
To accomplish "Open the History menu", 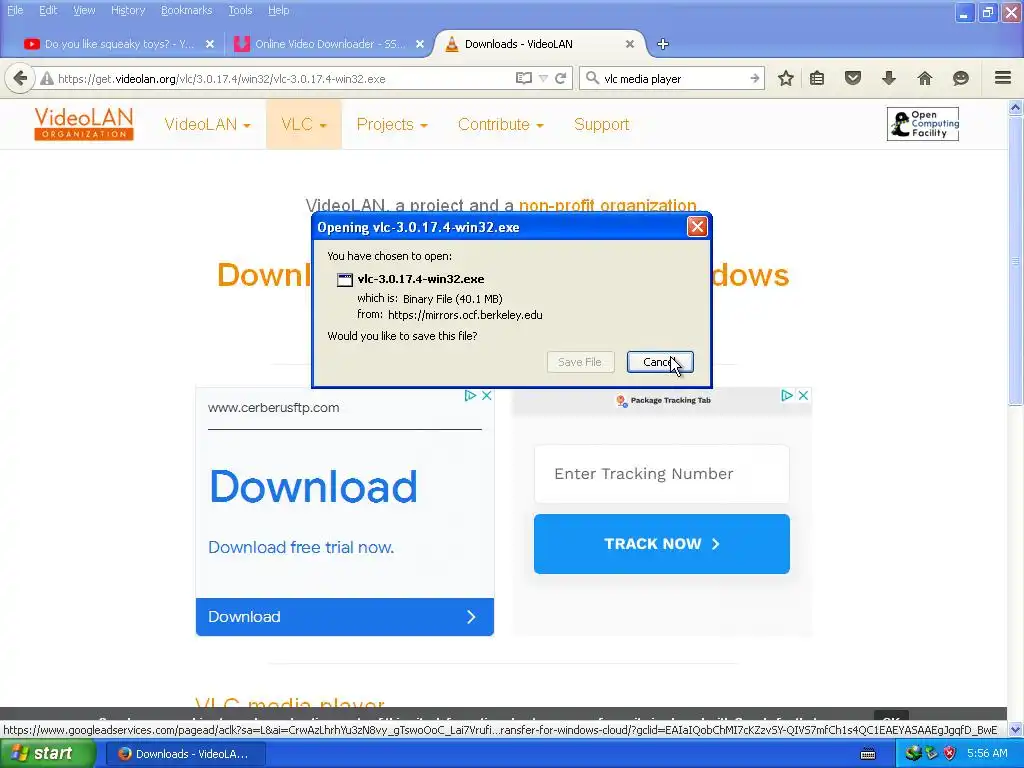I will tap(128, 10).
